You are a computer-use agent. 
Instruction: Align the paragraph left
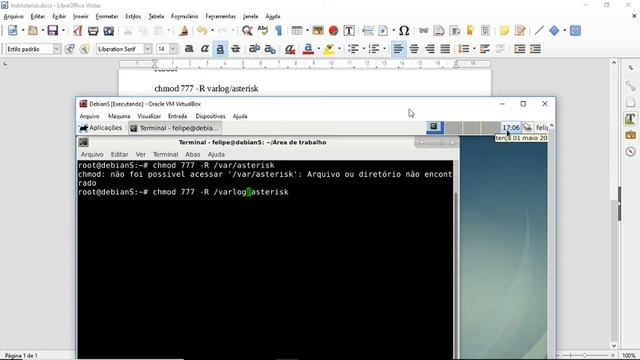[398, 49]
